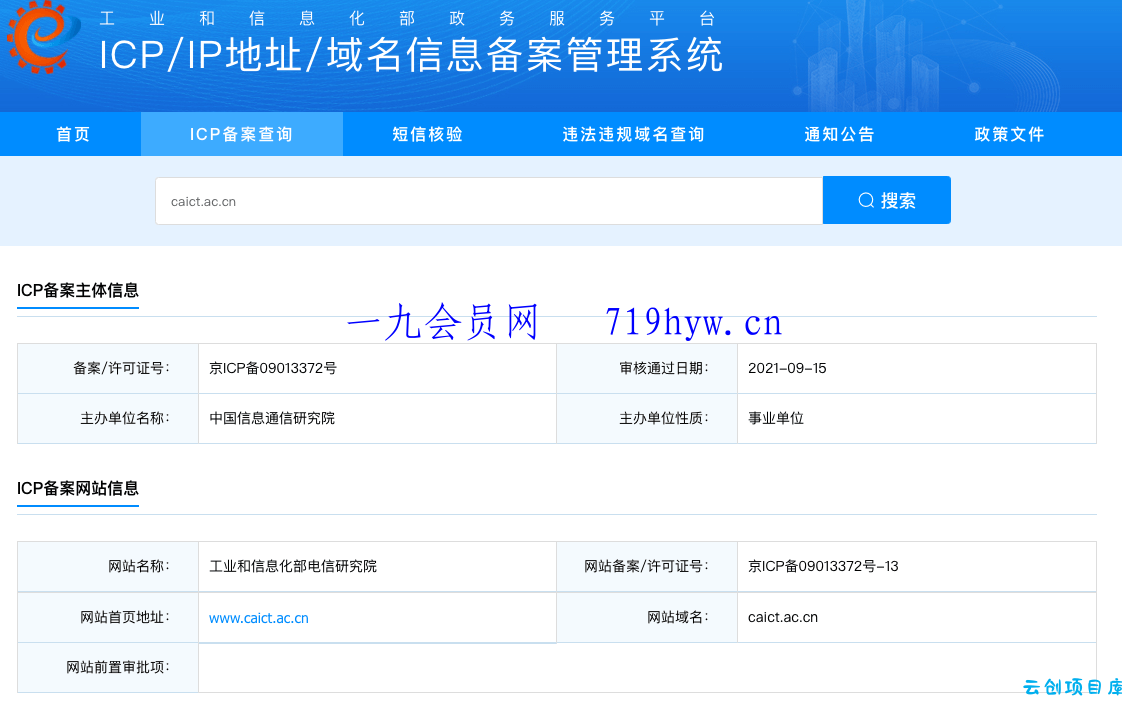Select the approval date 2021-09-15

787,369
